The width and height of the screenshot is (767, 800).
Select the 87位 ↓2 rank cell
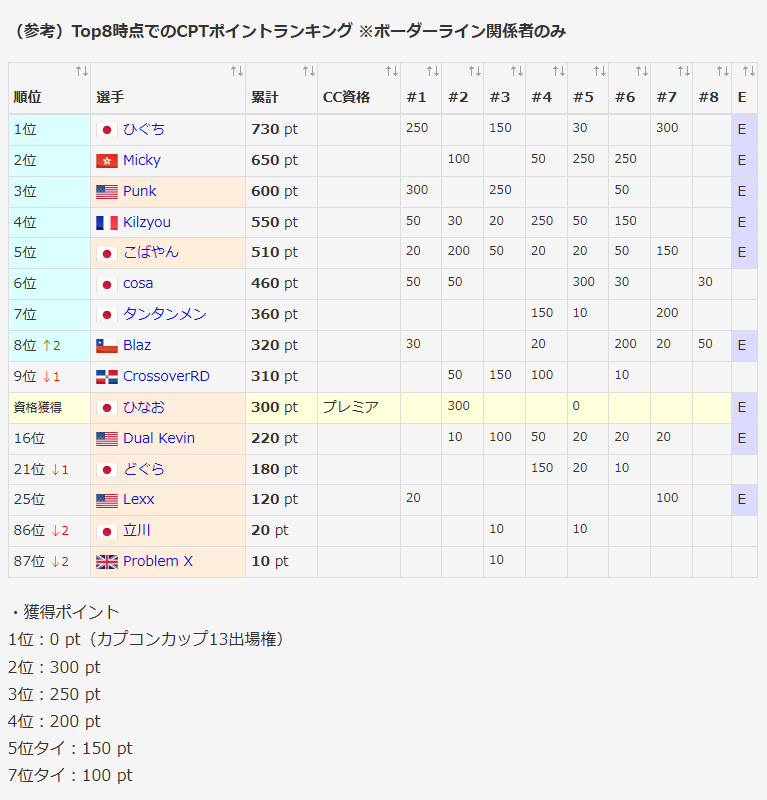(x=50, y=562)
